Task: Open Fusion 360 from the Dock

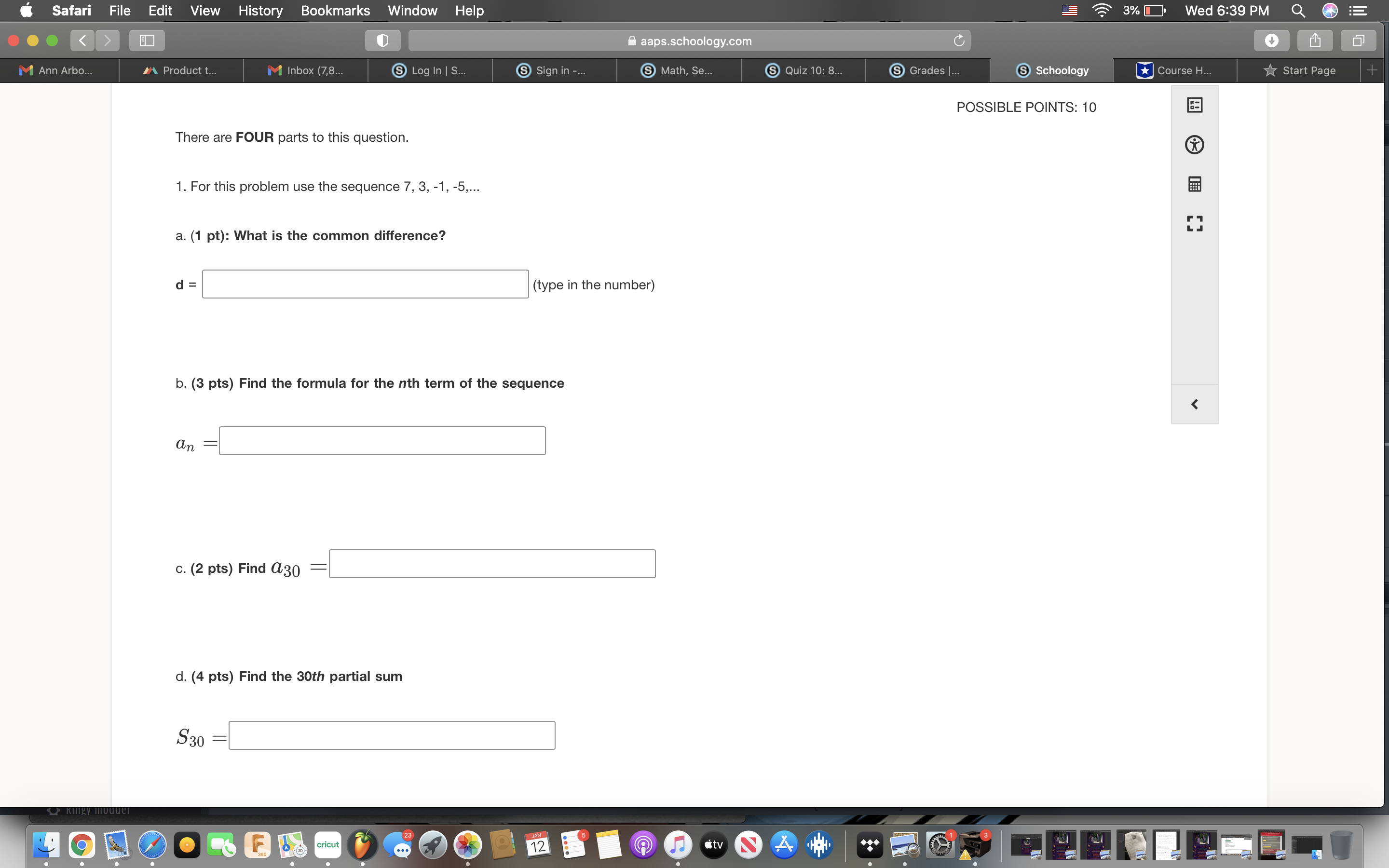Action: click(257, 844)
